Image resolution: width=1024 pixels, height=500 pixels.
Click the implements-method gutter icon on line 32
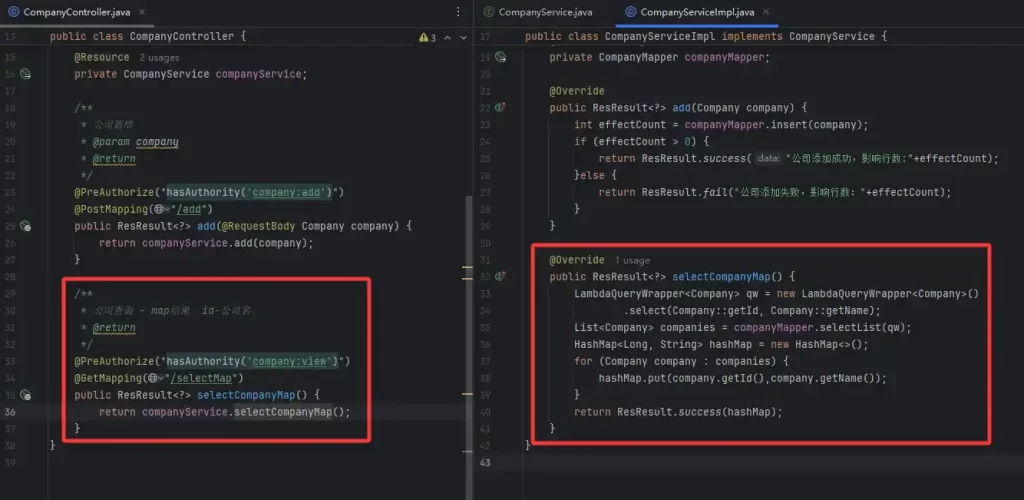click(x=499, y=277)
